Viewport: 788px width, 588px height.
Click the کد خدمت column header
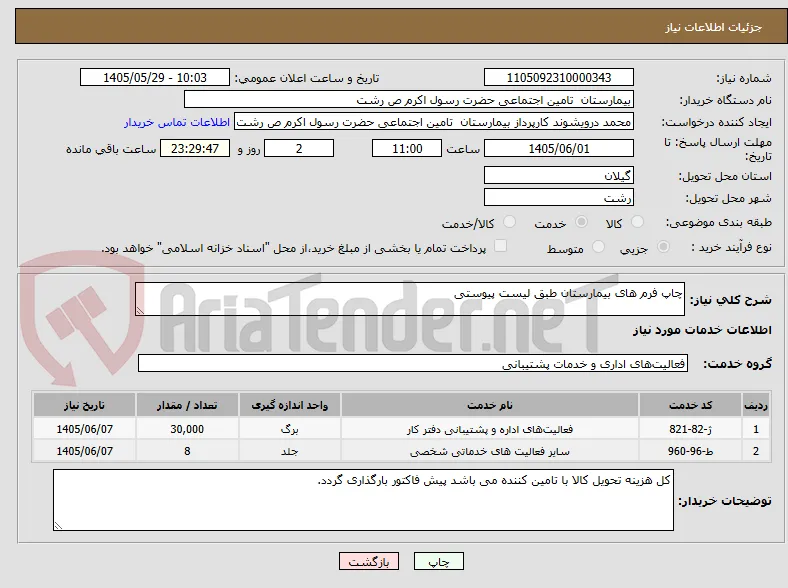point(691,405)
